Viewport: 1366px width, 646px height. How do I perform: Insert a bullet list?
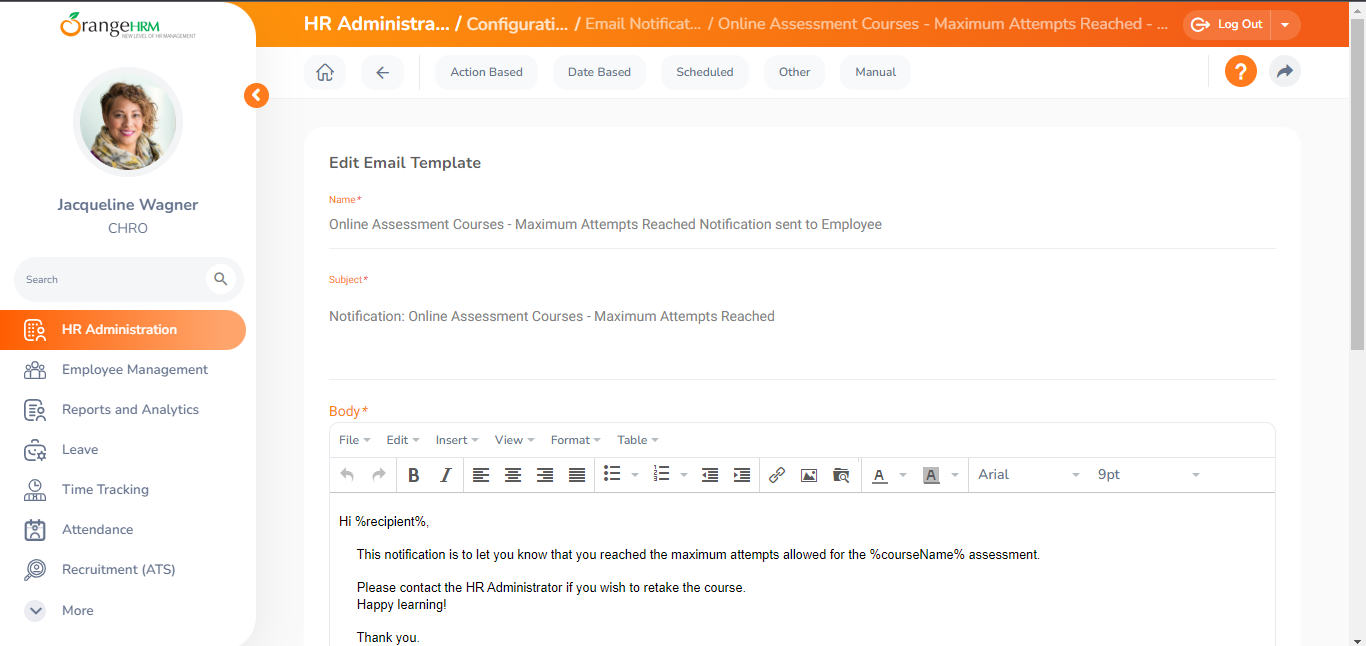(x=612, y=475)
